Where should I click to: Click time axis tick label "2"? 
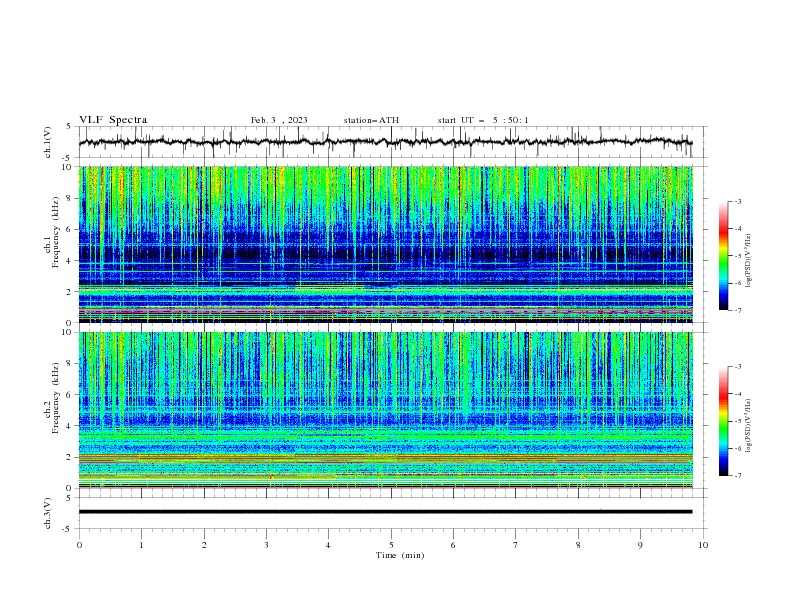204,545
